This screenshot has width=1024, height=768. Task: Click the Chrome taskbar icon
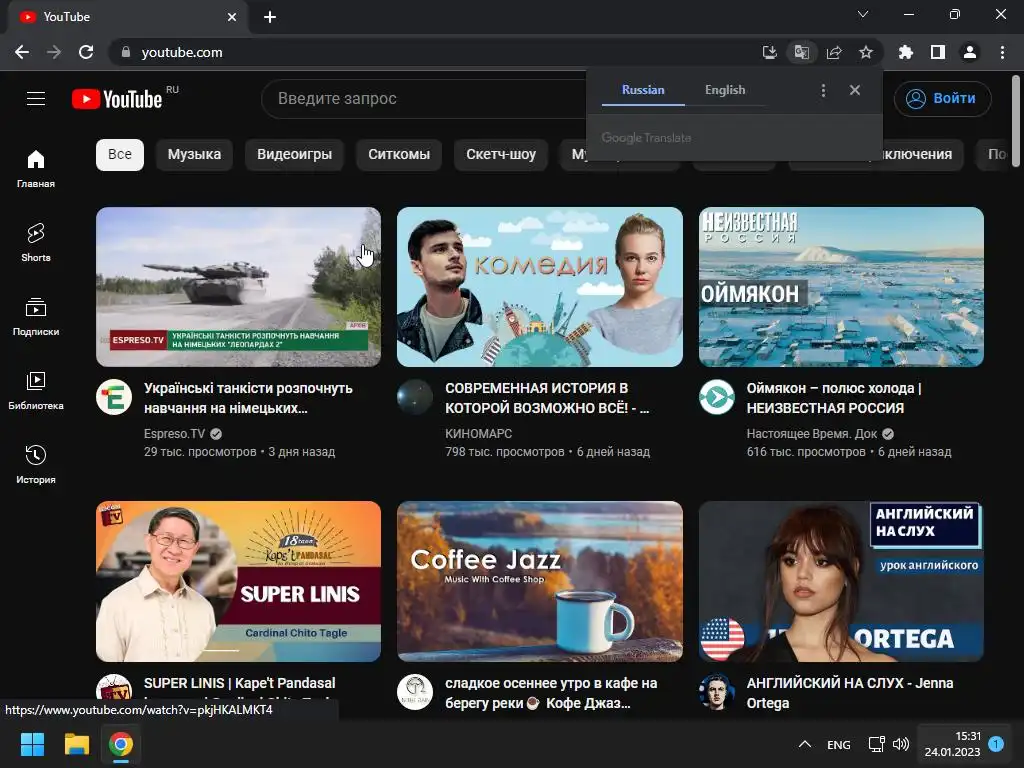tap(121, 744)
